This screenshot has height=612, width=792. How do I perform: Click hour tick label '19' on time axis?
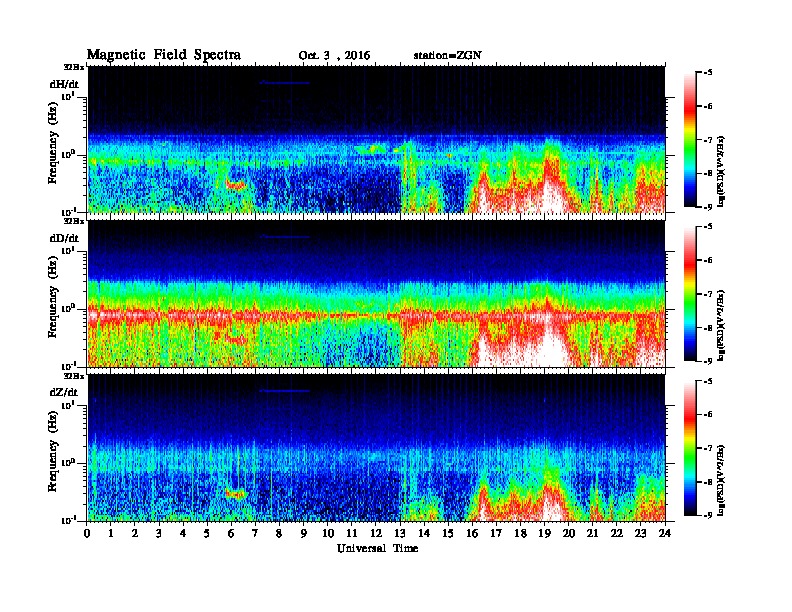click(544, 533)
